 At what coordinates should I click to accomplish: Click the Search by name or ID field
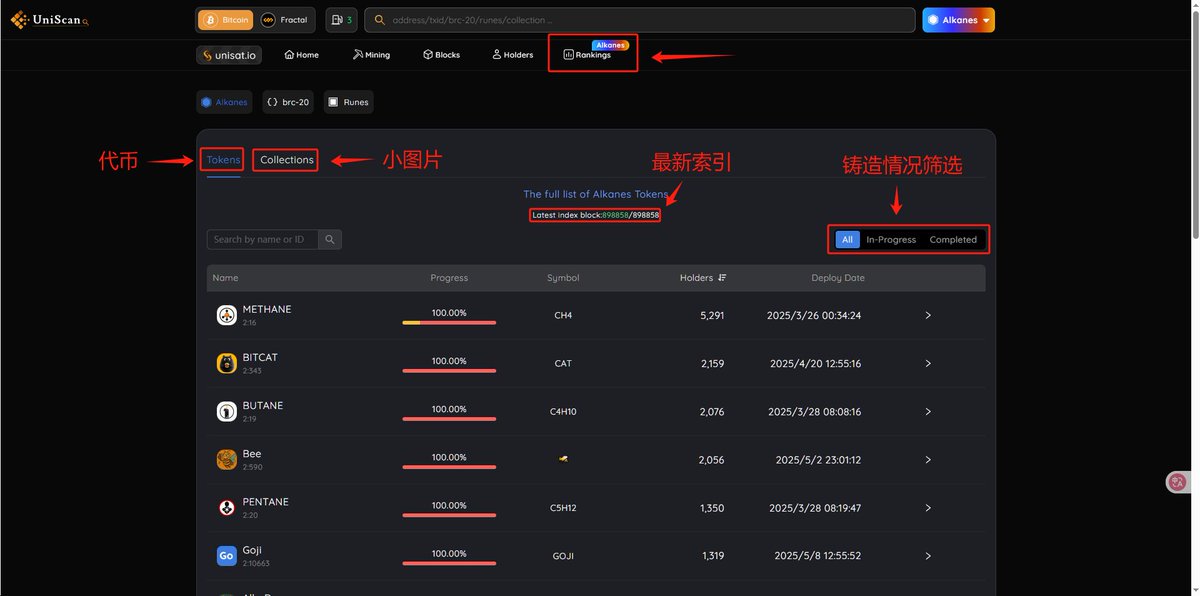(262, 239)
